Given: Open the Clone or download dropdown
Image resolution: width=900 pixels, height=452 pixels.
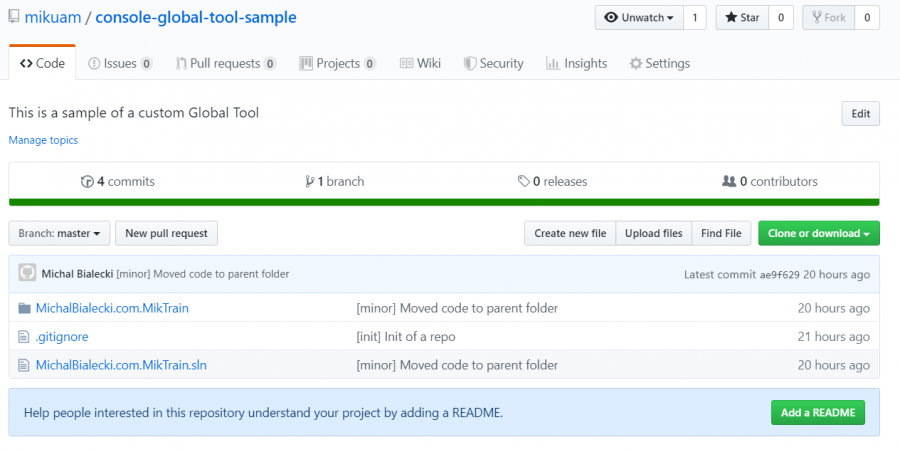Looking at the screenshot, I should tap(818, 234).
